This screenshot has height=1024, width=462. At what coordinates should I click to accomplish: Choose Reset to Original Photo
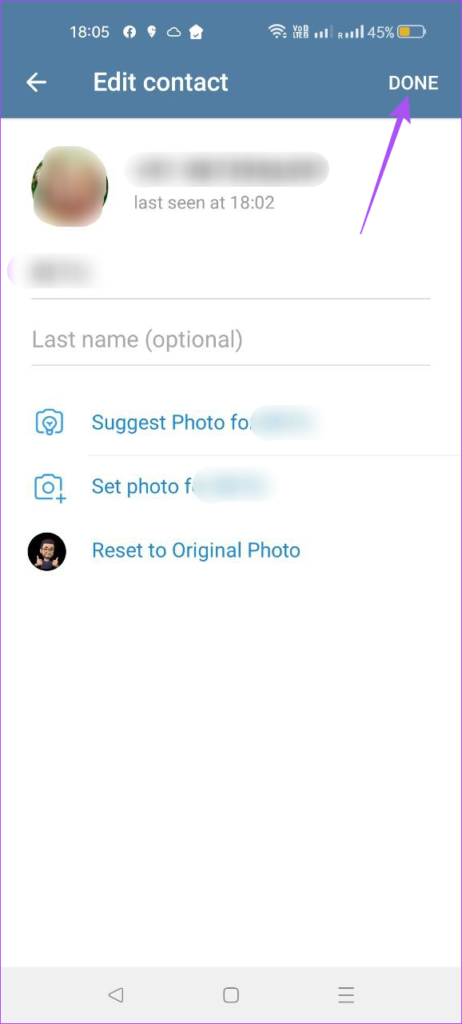[196, 551]
